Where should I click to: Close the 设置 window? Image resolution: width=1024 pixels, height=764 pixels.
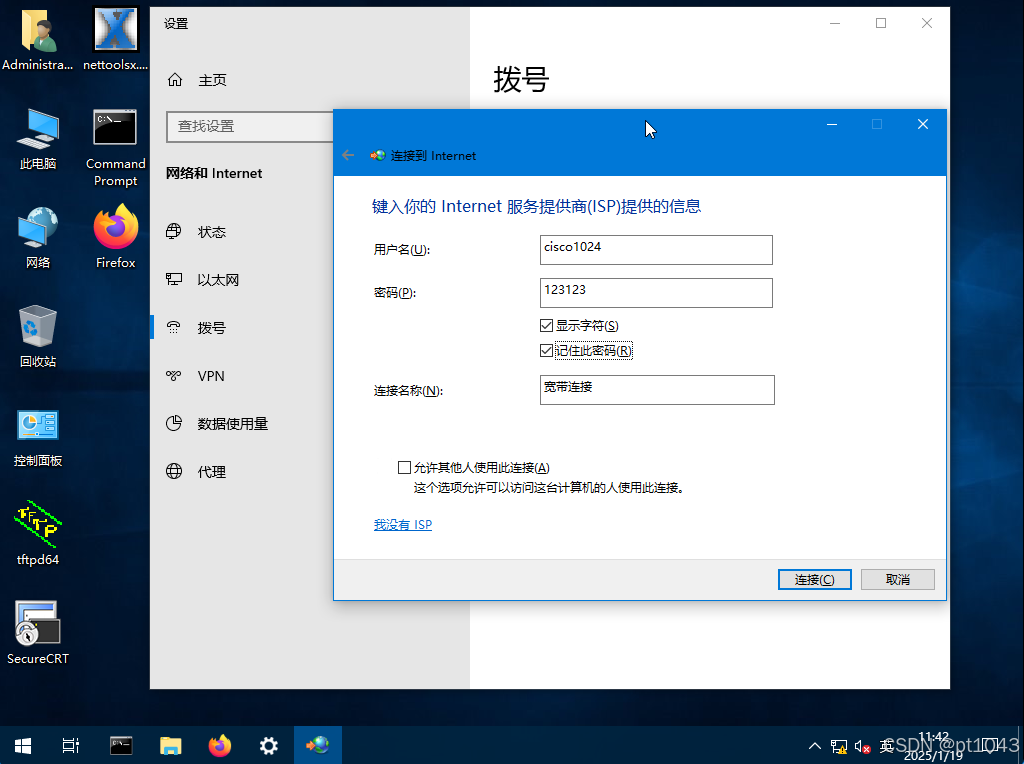tap(927, 23)
